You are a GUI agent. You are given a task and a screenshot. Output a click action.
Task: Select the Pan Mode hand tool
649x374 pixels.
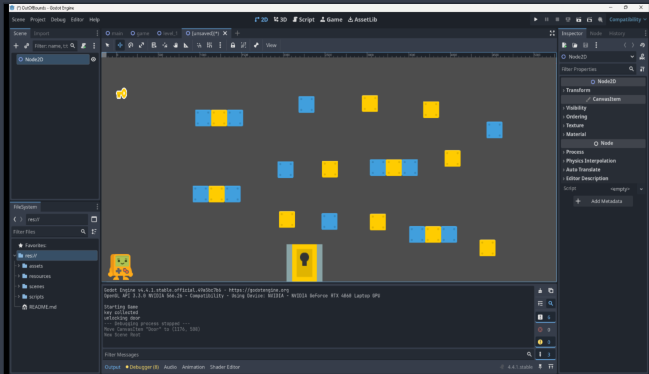point(175,45)
